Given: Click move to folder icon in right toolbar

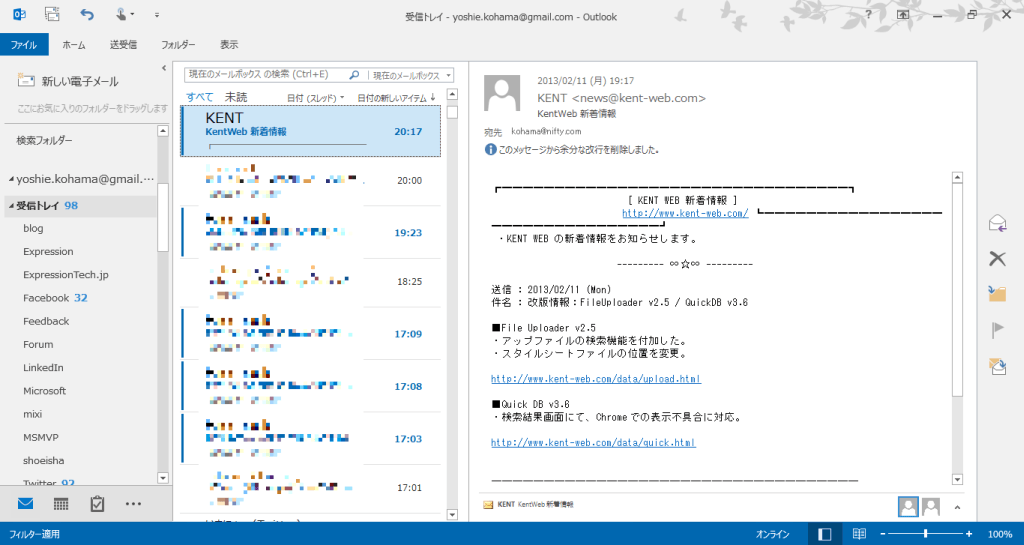Looking at the screenshot, I should [x=997, y=294].
